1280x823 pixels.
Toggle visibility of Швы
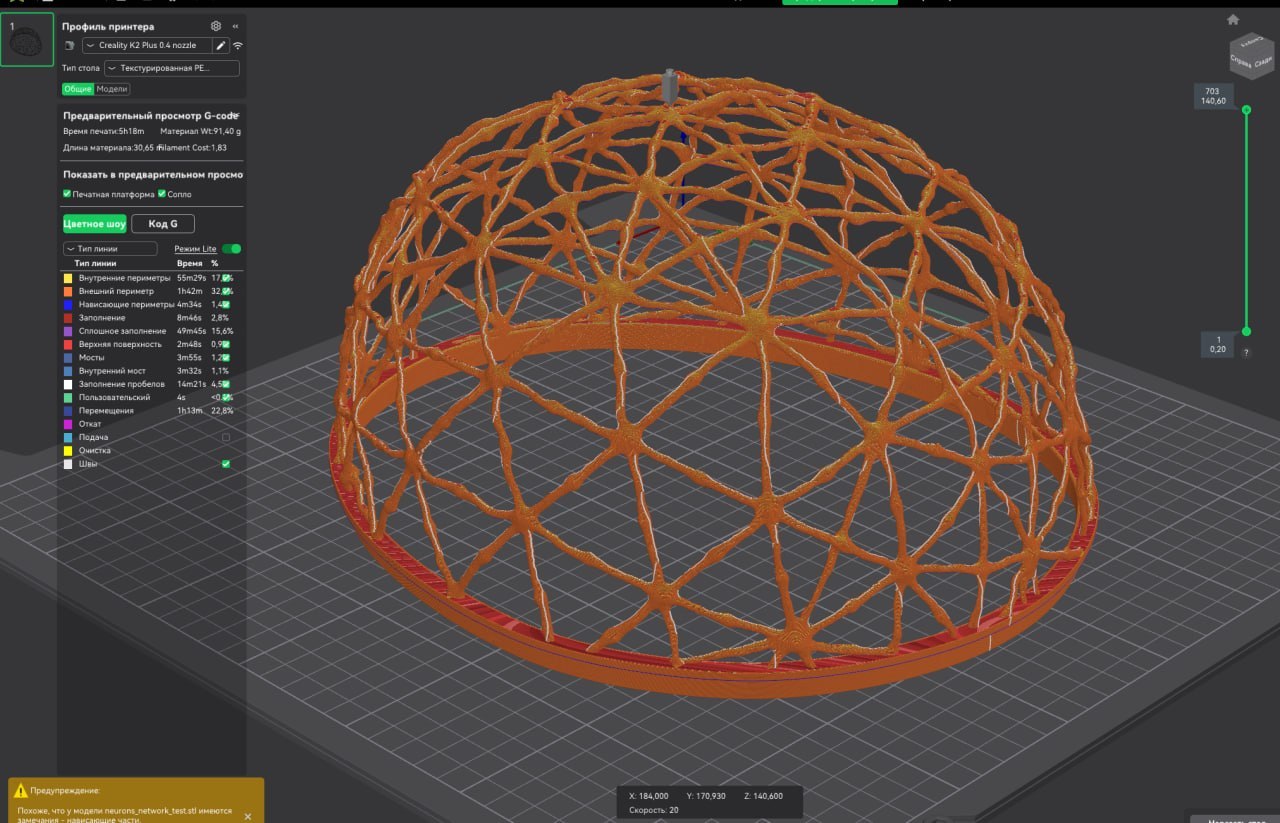(226, 464)
